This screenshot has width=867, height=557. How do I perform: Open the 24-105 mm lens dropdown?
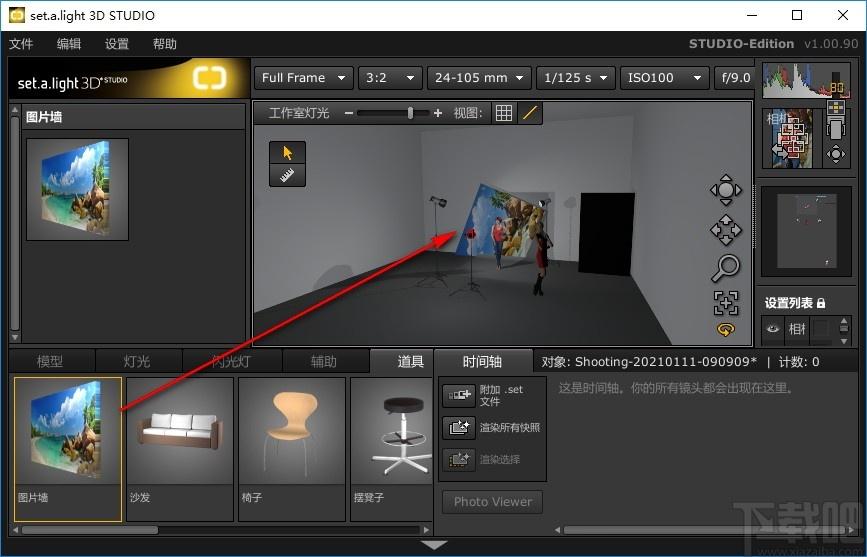pyautogui.click(x=479, y=78)
